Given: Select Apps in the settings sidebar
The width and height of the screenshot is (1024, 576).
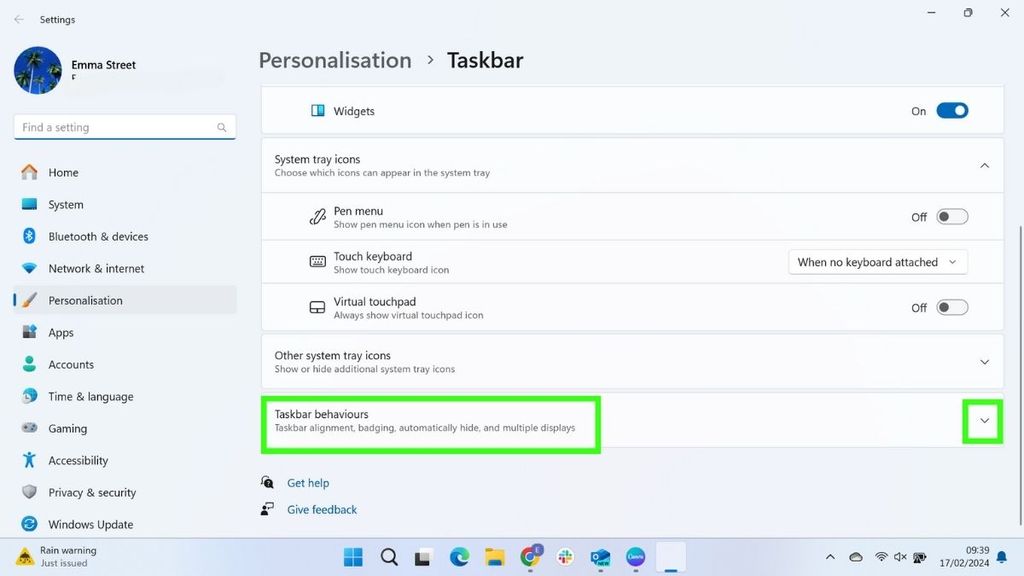Looking at the screenshot, I should [60, 332].
